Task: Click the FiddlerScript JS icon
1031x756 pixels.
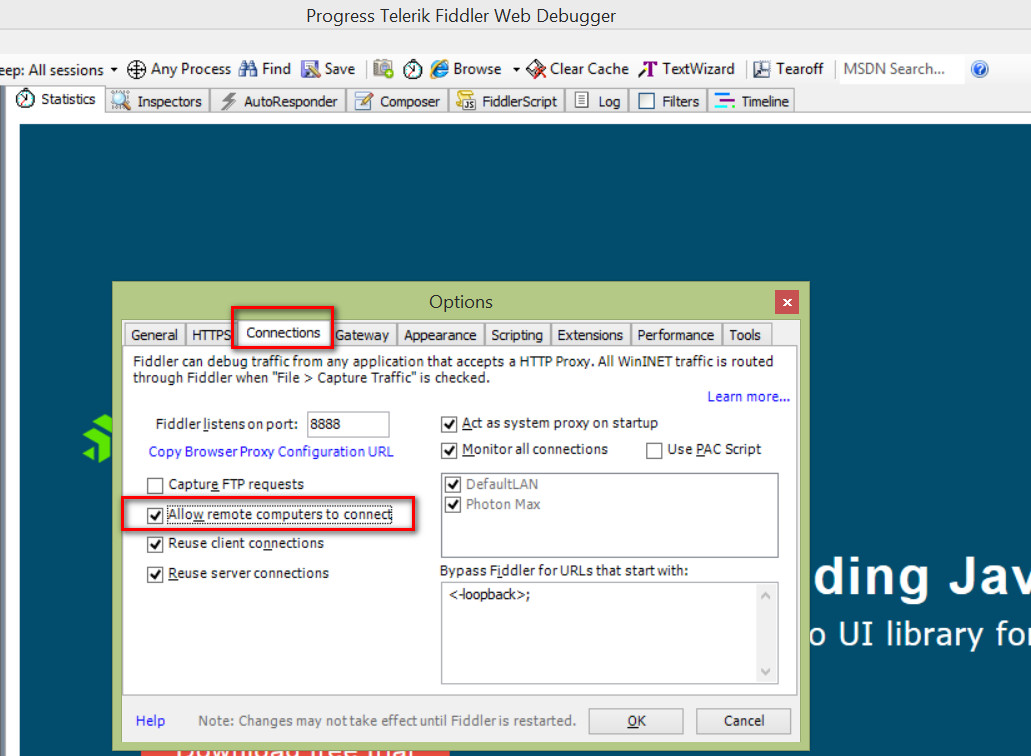Action: [466, 101]
